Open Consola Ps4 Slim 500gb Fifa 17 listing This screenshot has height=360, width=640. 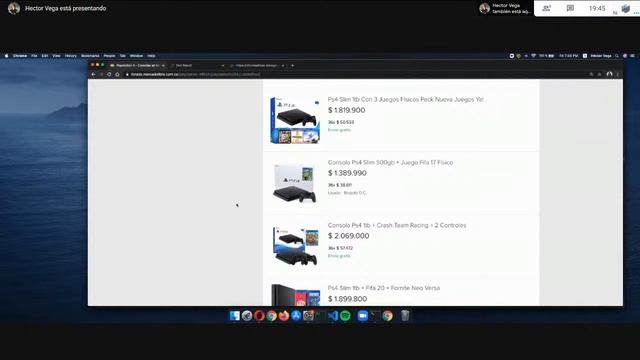pyautogui.click(x=390, y=162)
